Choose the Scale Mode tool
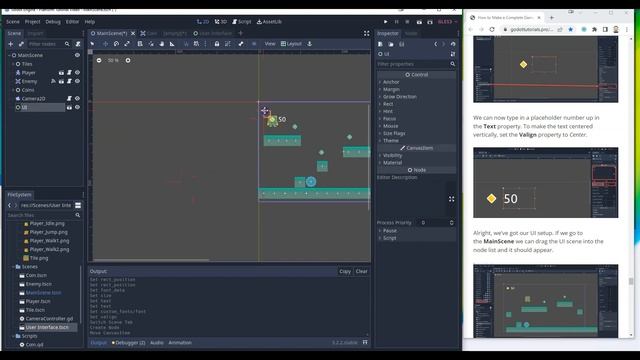 click(127, 44)
